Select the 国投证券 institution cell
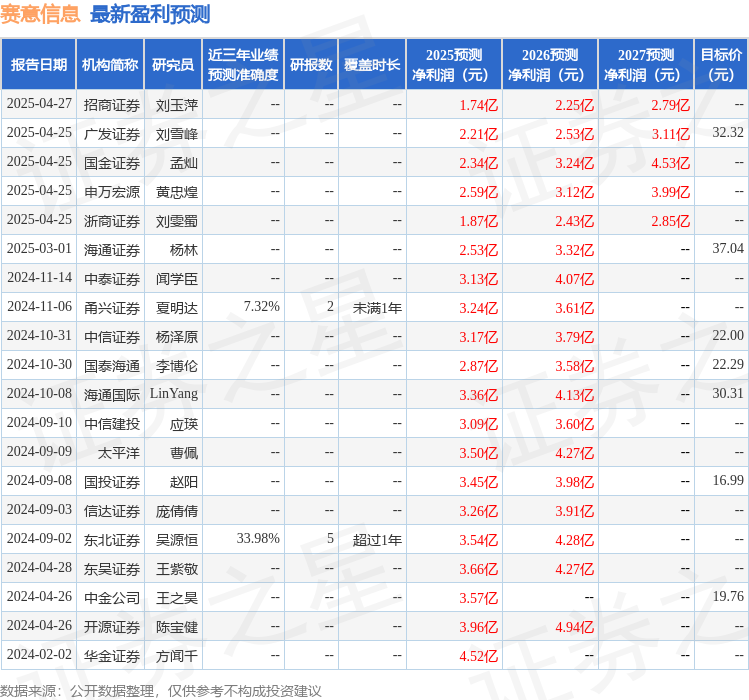The height and width of the screenshot is (700, 749). [112, 482]
